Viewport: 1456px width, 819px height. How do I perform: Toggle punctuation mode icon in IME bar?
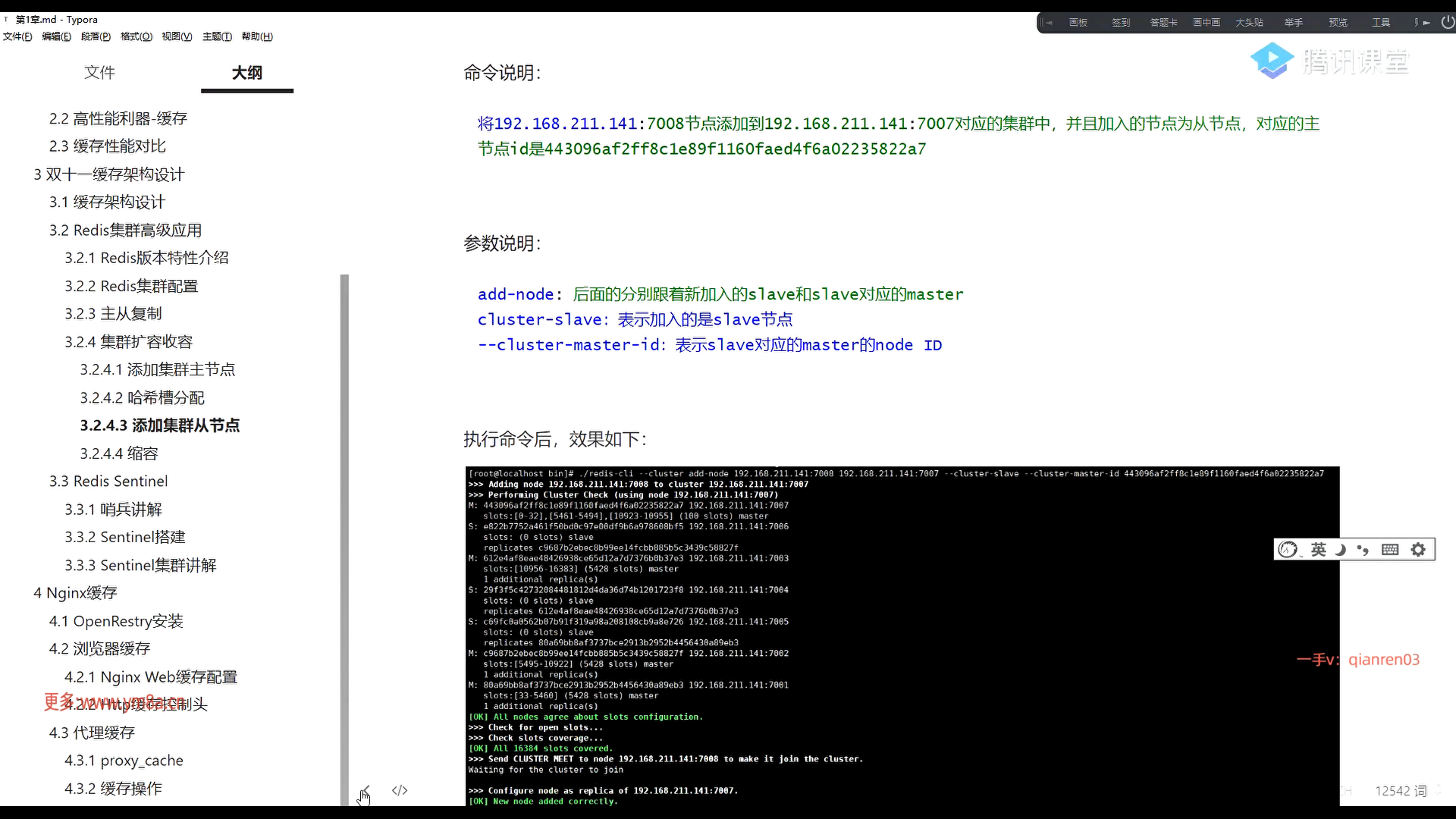pyautogui.click(x=1363, y=550)
